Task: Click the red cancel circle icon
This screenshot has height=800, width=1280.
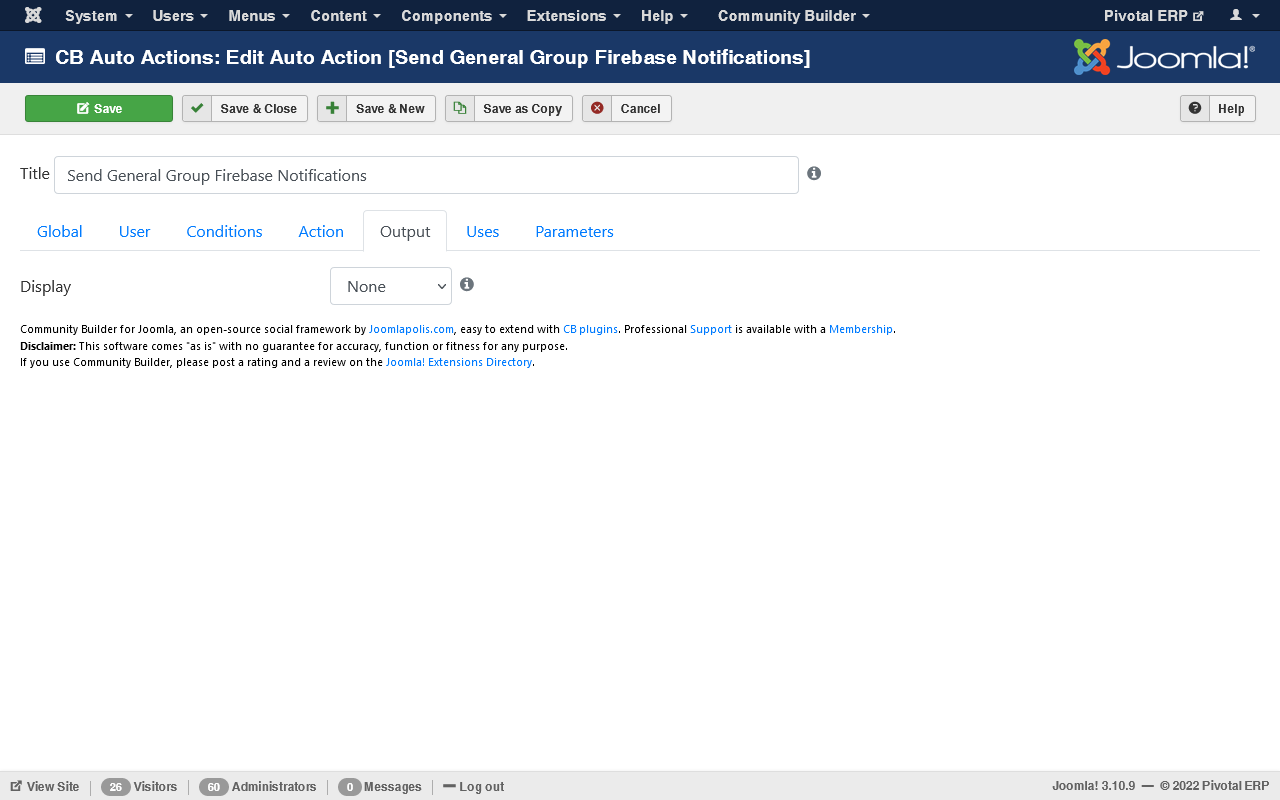Action: click(597, 108)
